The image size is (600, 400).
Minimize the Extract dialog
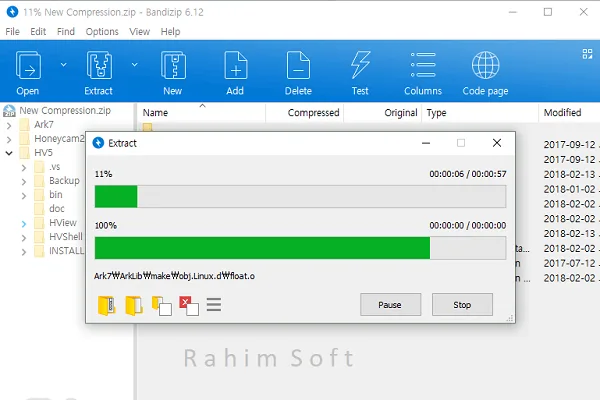click(426, 143)
